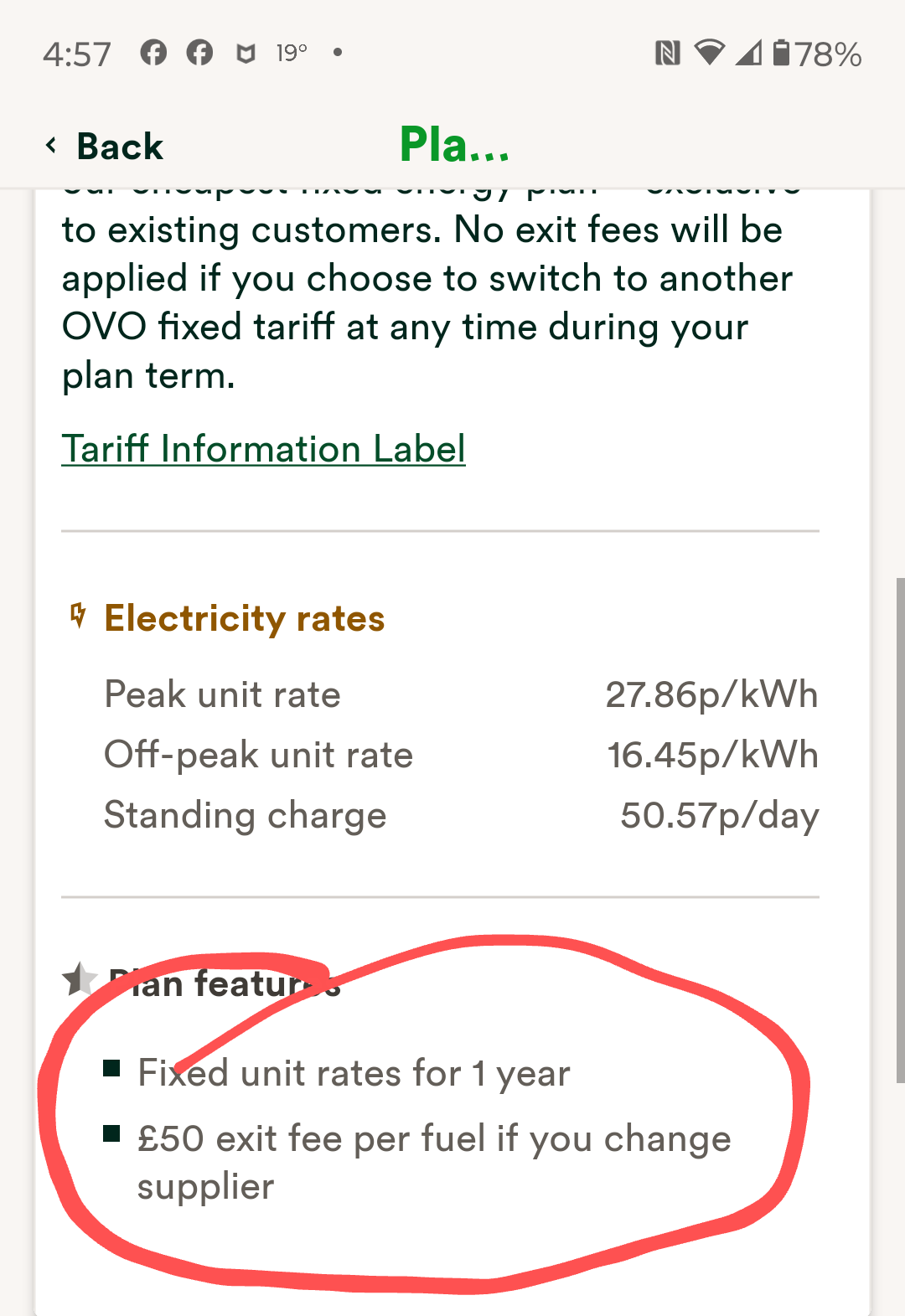Tap the battery 78% indicator
The height and width of the screenshot is (1316, 905).
[817, 54]
